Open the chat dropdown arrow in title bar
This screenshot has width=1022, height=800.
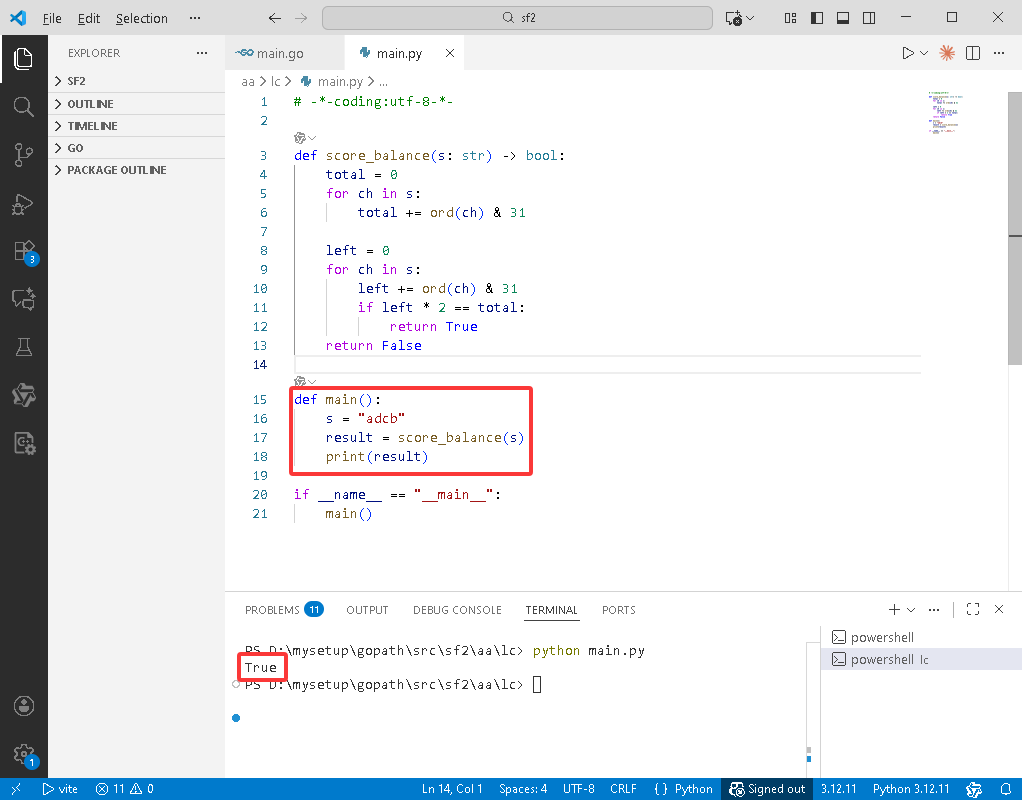point(750,18)
